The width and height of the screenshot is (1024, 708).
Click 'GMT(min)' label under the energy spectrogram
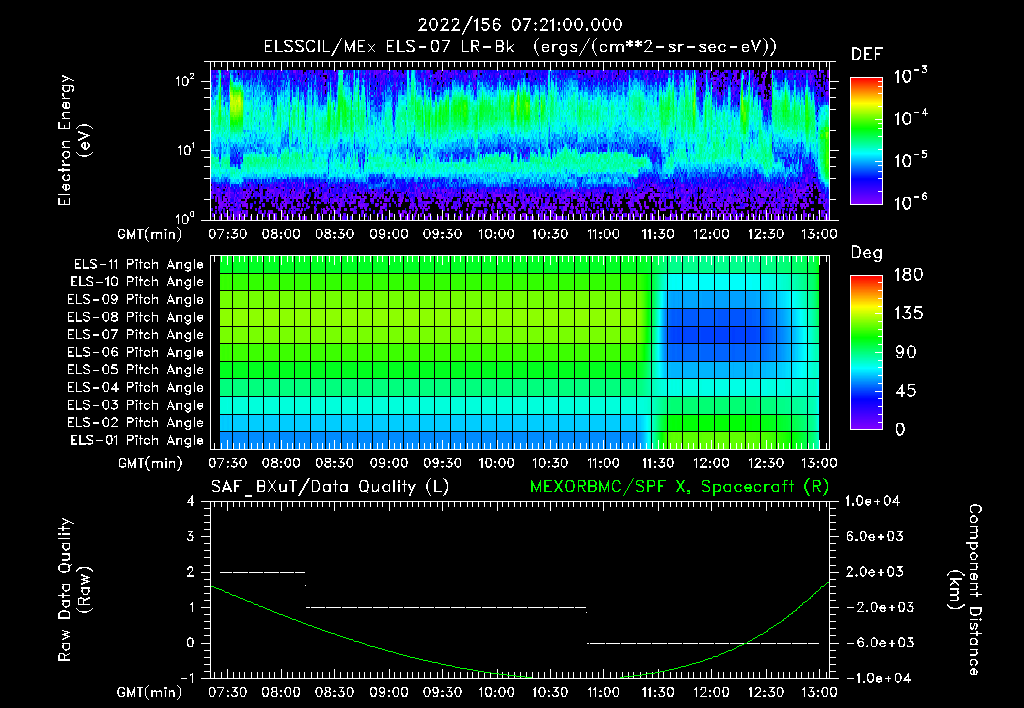tap(149, 234)
